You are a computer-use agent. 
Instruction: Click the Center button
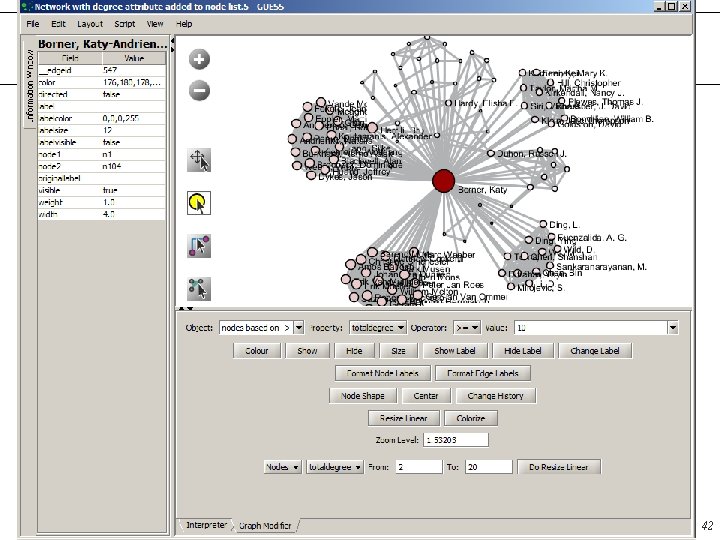(x=426, y=396)
